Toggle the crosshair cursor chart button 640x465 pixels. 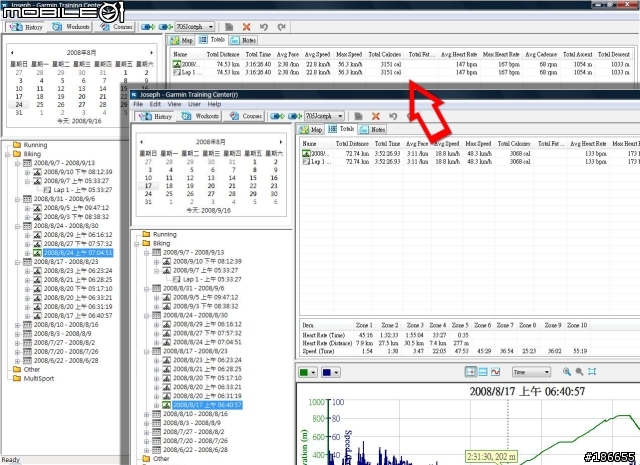(x=471, y=372)
